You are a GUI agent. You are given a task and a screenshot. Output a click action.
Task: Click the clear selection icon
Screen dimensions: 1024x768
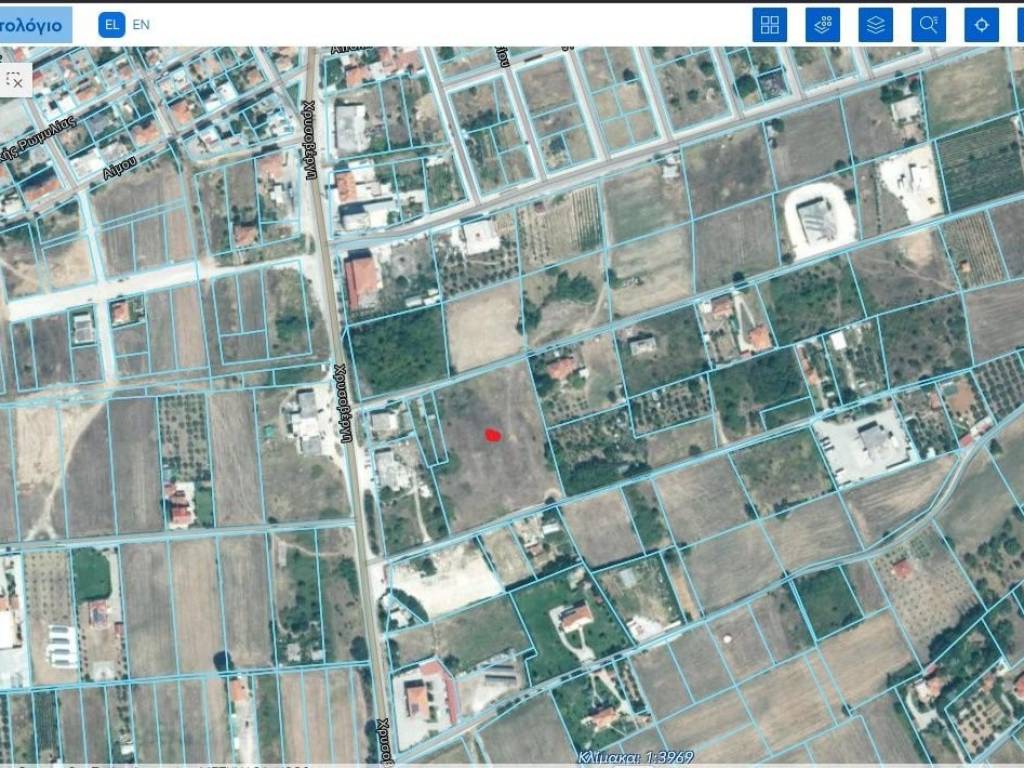point(15,78)
